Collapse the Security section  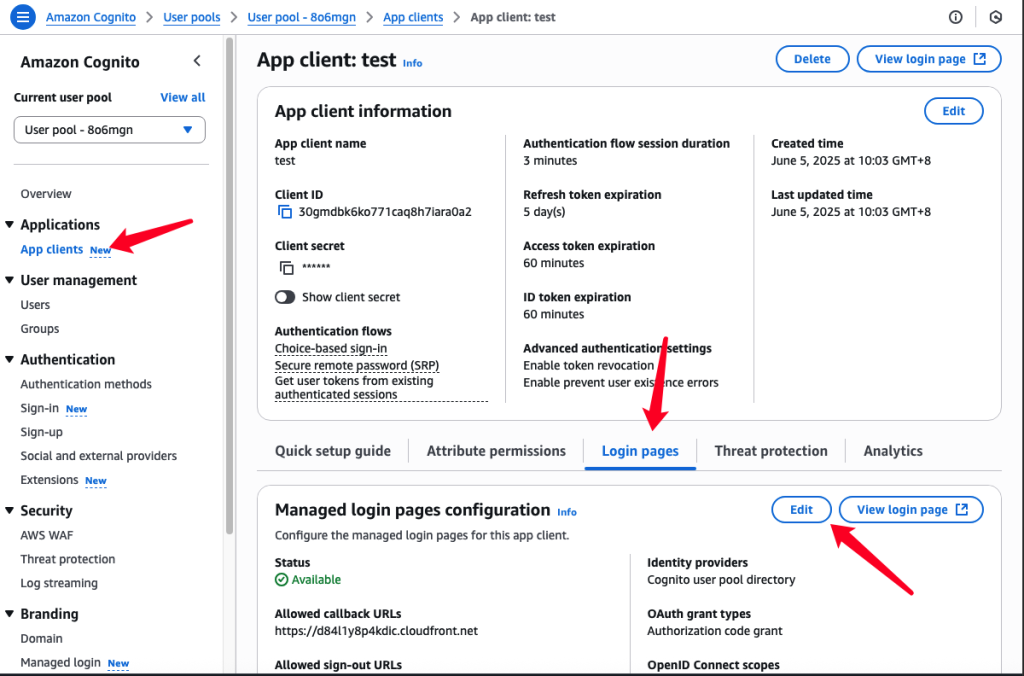(x=9, y=511)
